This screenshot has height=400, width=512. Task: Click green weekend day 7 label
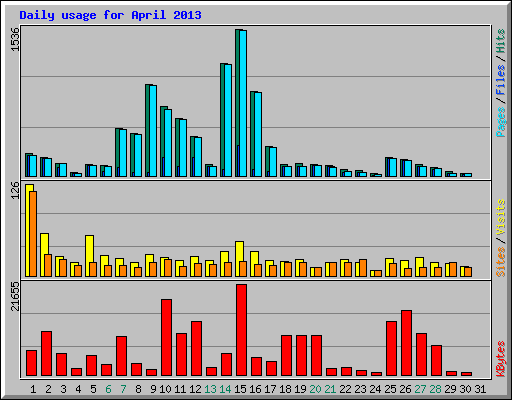(123, 389)
